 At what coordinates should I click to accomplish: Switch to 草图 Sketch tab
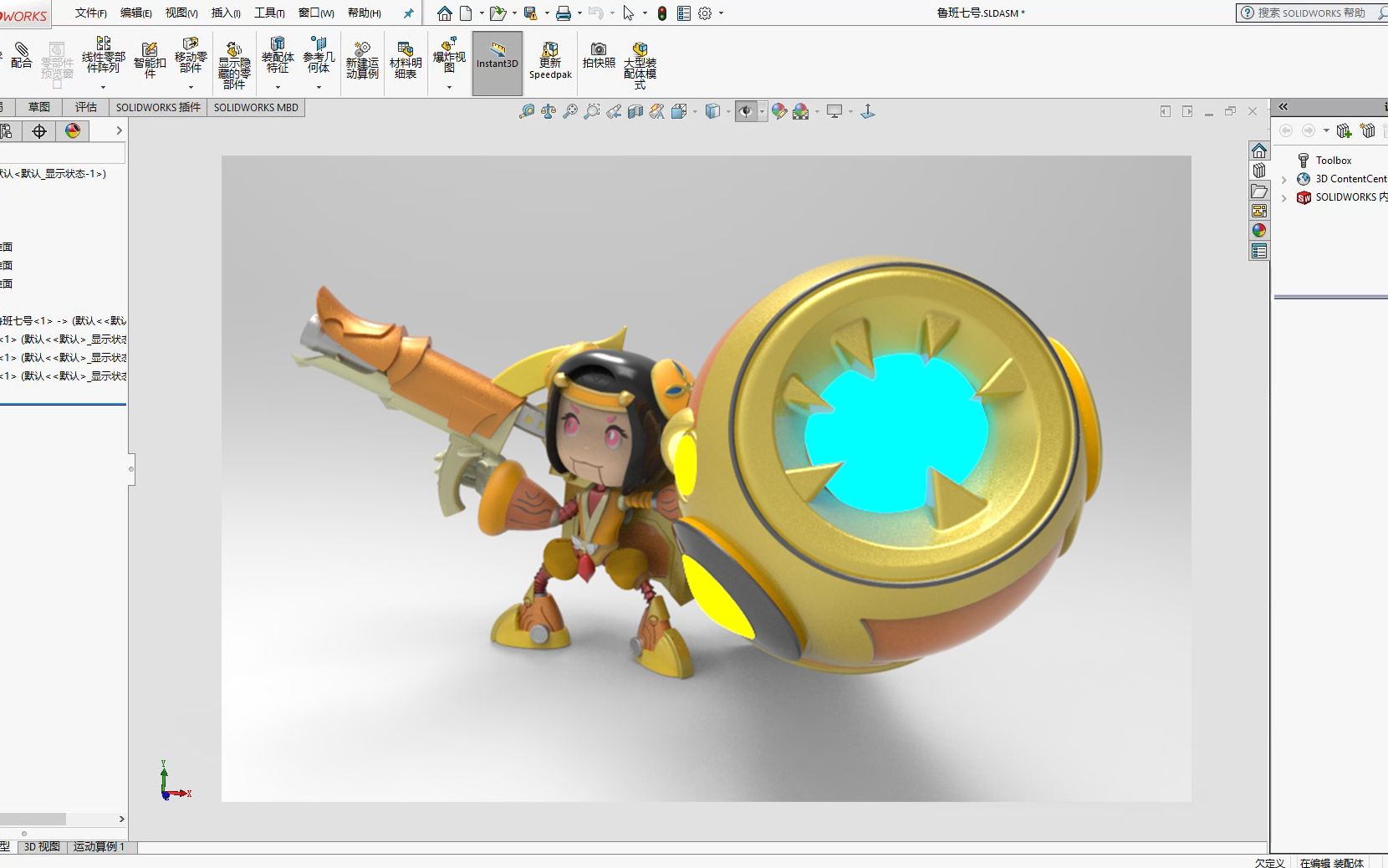39,107
